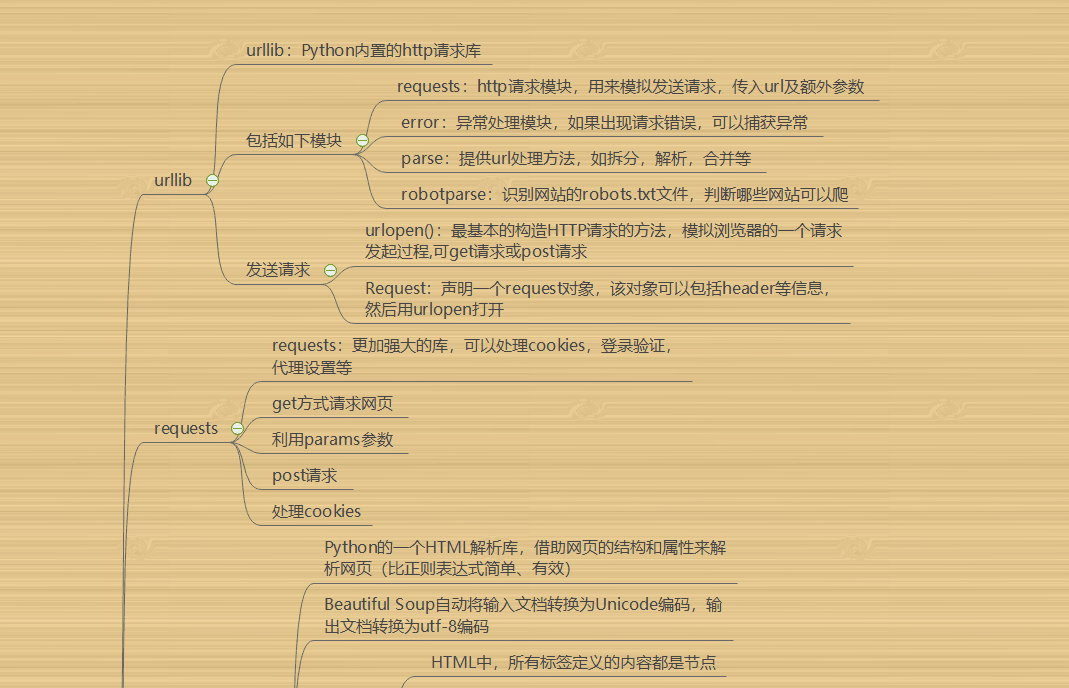The height and width of the screenshot is (688, 1069).
Task: Select the urllib topic
Action: coord(173,180)
